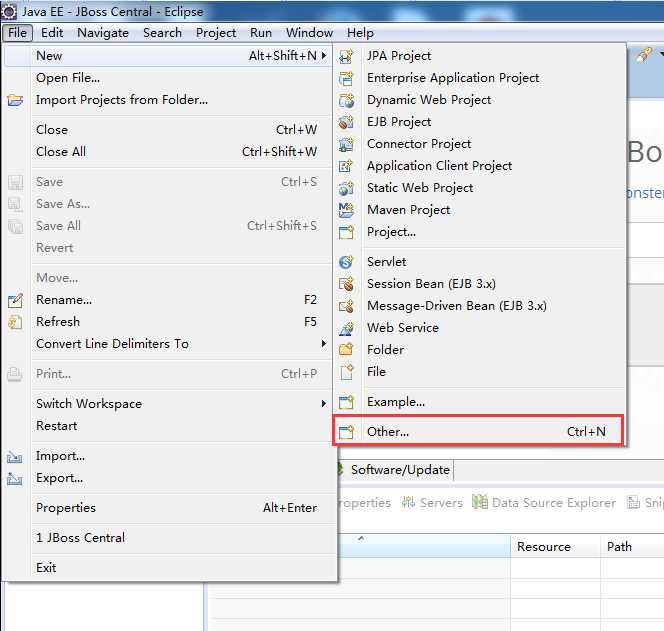Open the Edit menu
This screenshot has height=631, width=664.
[52, 33]
